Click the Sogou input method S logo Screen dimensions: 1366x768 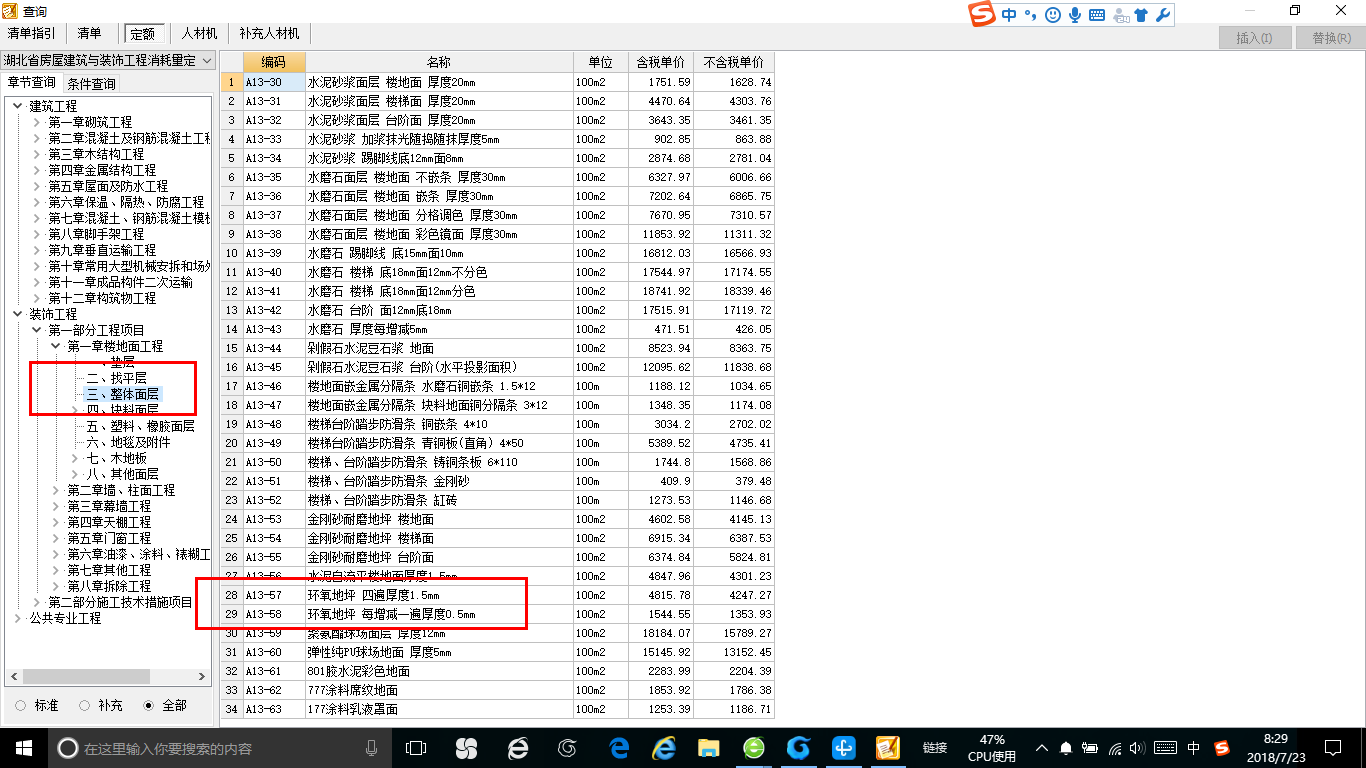tap(982, 15)
